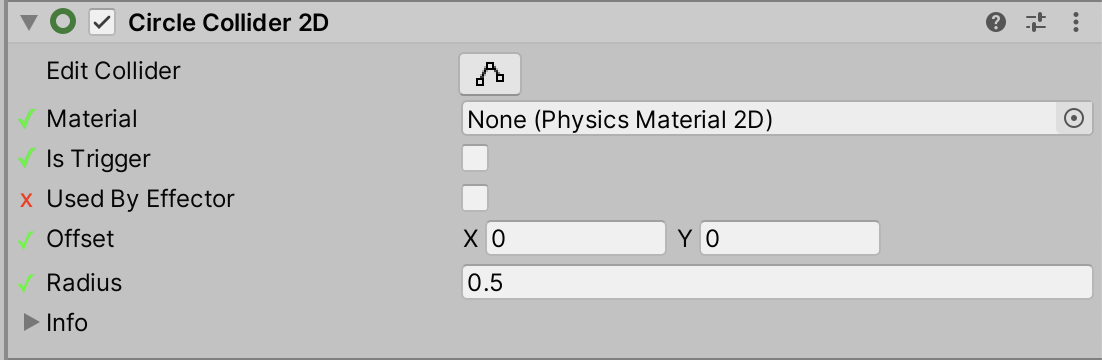
Task: Disable the Circle Collider 2D component checkbox
Action: coord(103,22)
